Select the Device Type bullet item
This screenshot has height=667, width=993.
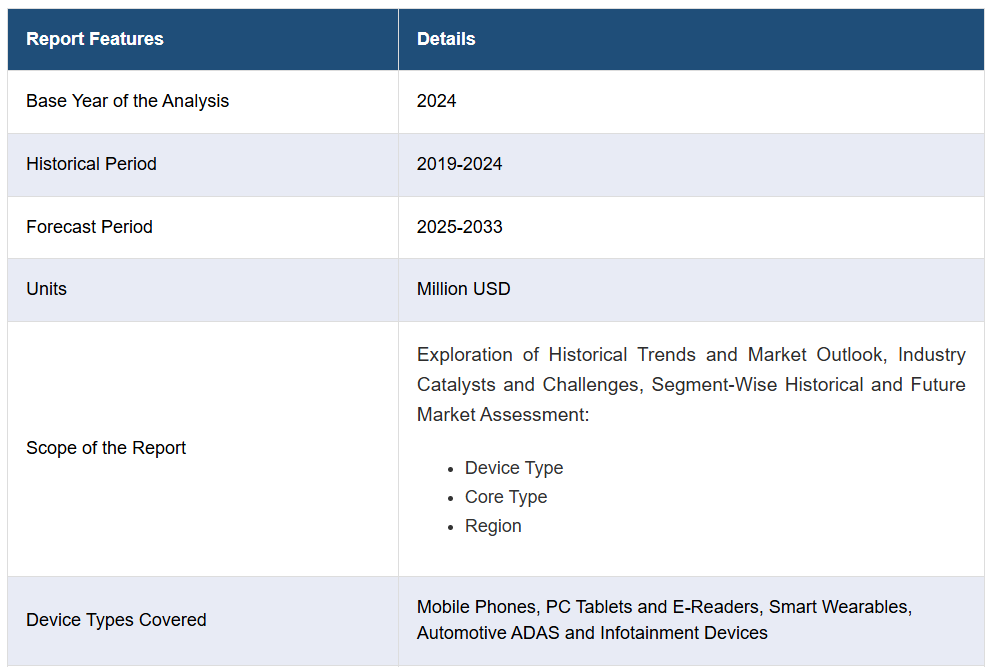pos(513,468)
